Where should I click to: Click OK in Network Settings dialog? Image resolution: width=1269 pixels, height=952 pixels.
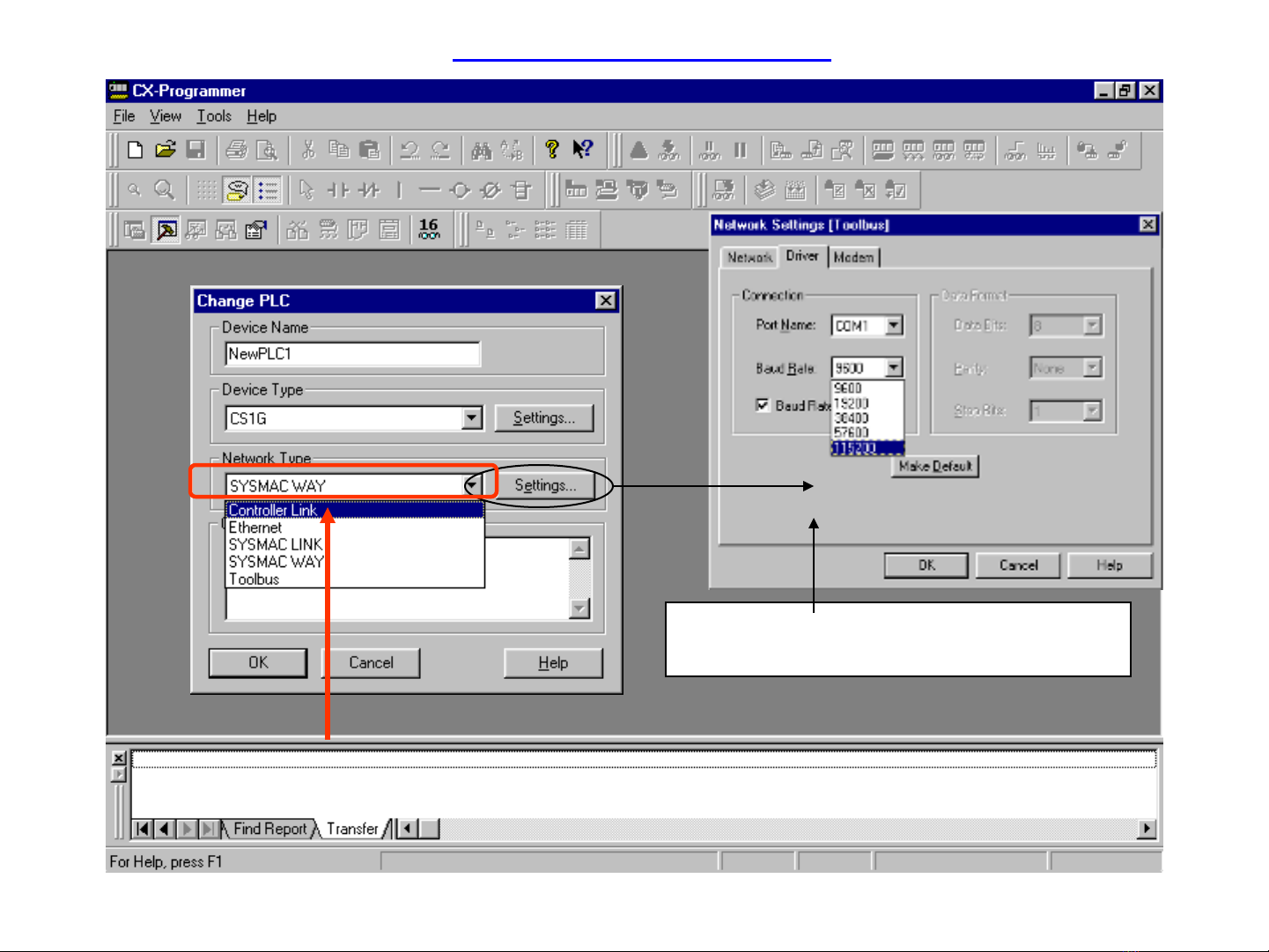coord(926,565)
